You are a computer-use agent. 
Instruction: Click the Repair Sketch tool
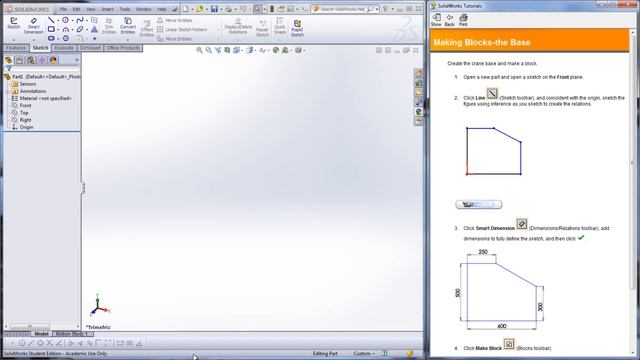coord(262,28)
